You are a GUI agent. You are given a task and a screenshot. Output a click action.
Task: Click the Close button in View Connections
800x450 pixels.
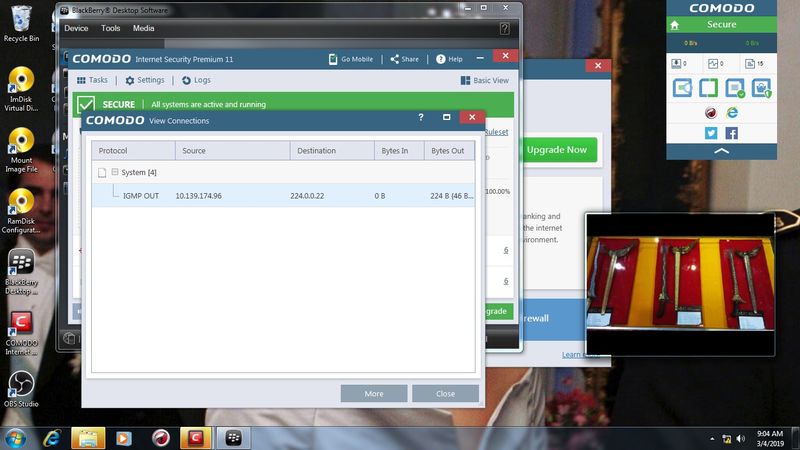445,393
